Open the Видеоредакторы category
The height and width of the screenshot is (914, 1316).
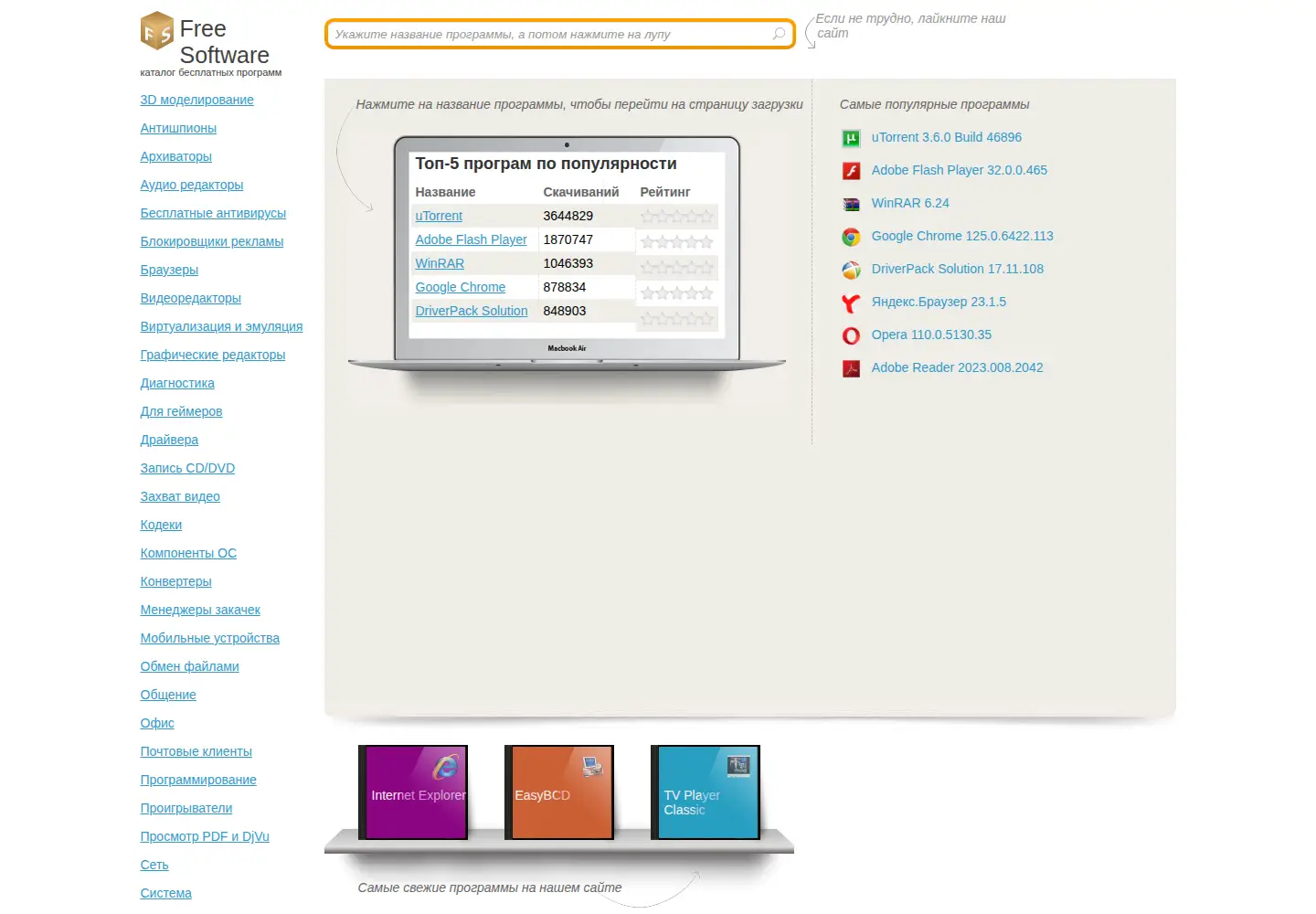coord(190,298)
